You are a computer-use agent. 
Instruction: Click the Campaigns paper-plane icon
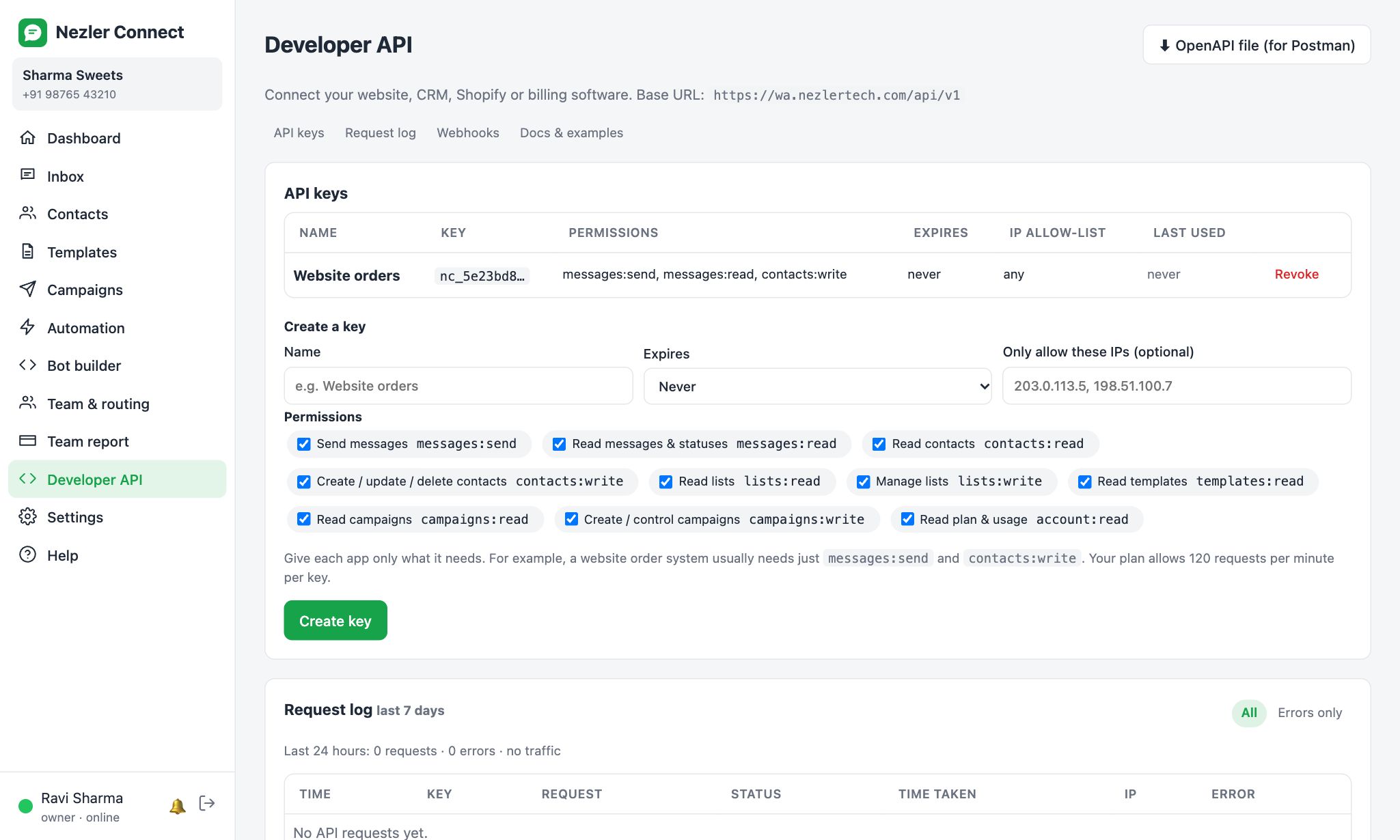[x=27, y=290]
